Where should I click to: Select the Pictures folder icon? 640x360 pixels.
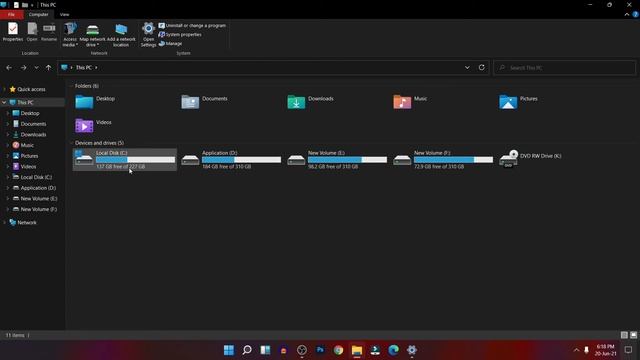coord(508,102)
